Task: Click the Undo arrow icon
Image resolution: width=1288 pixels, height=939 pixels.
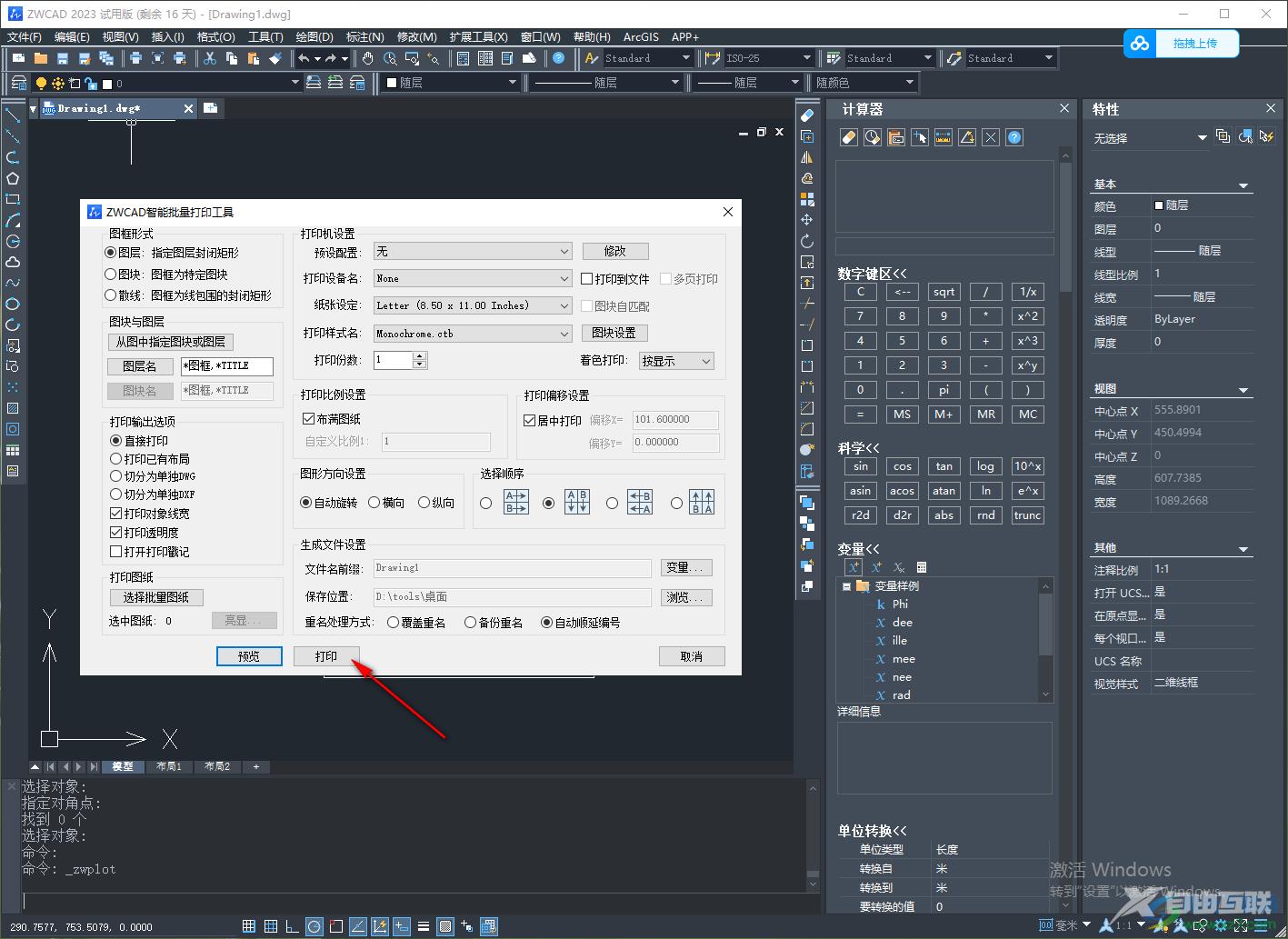Action: pos(304,58)
